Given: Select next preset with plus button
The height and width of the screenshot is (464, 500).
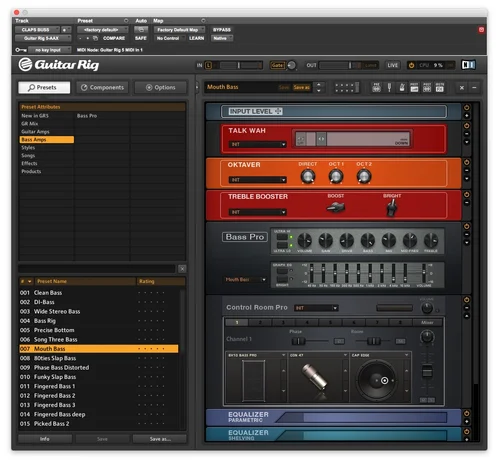Looking at the screenshot, I should click(x=88, y=38).
